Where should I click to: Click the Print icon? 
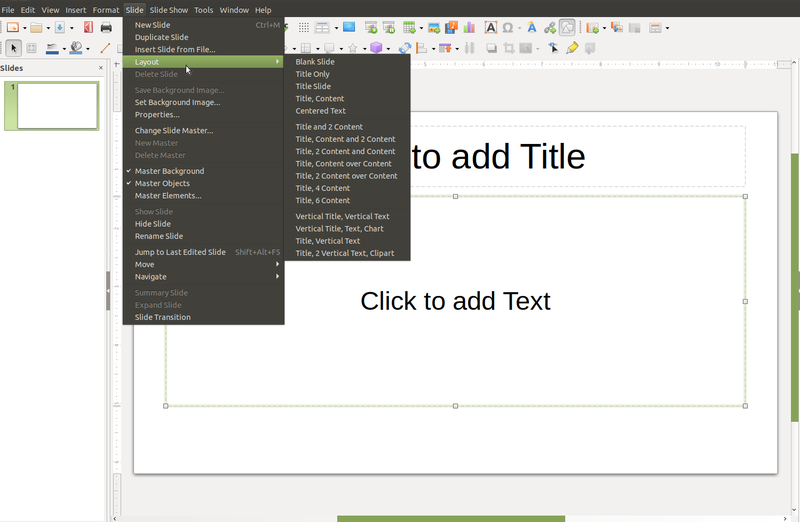pos(106,28)
